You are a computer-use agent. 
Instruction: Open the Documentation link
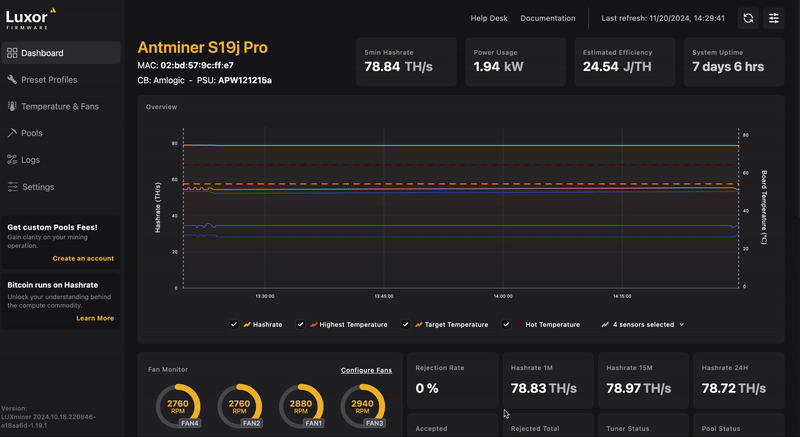[547, 18]
